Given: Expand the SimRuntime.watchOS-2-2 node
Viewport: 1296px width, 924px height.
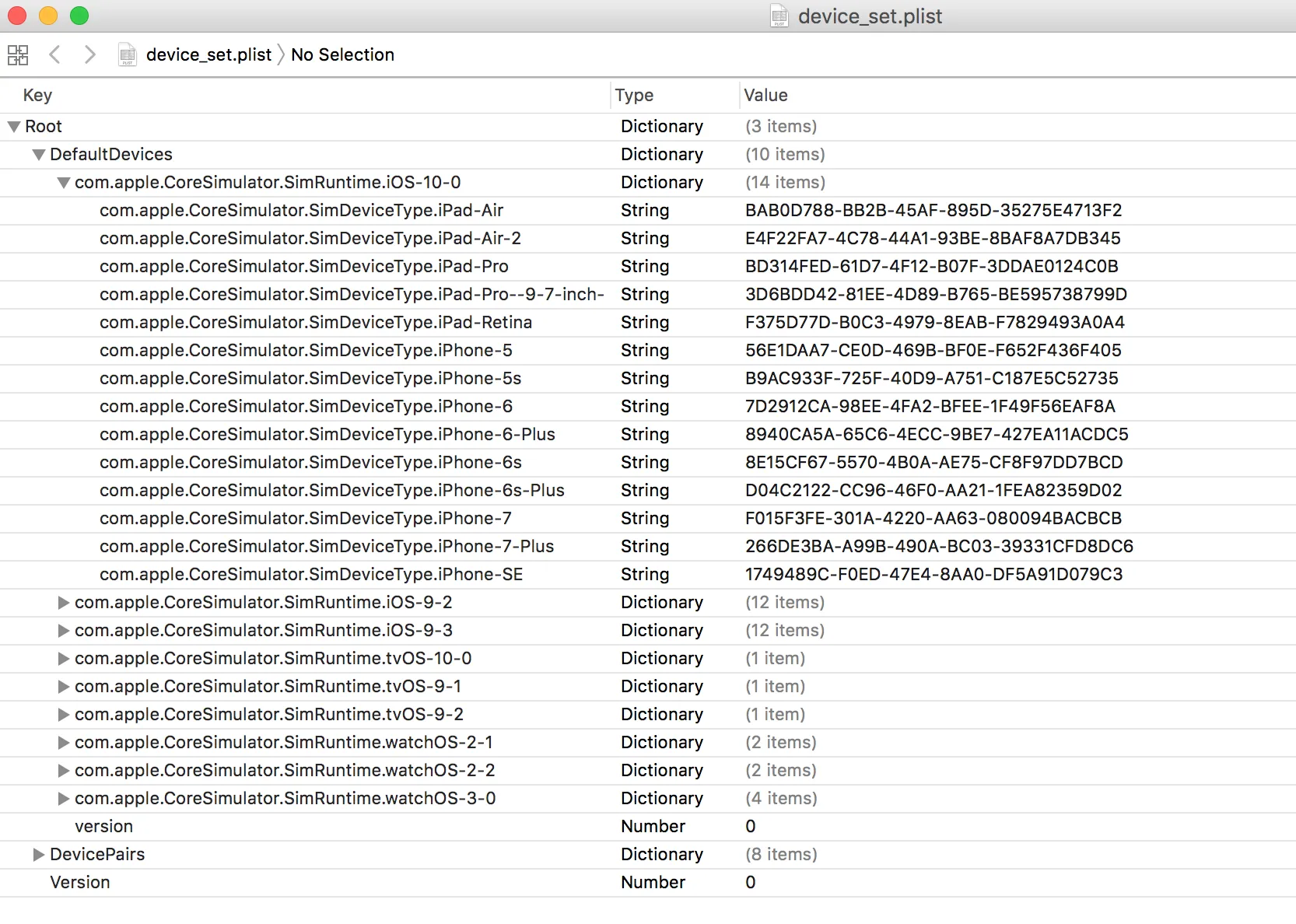Looking at the screenshot, I should pyautogui.click(x=64, y=771).
